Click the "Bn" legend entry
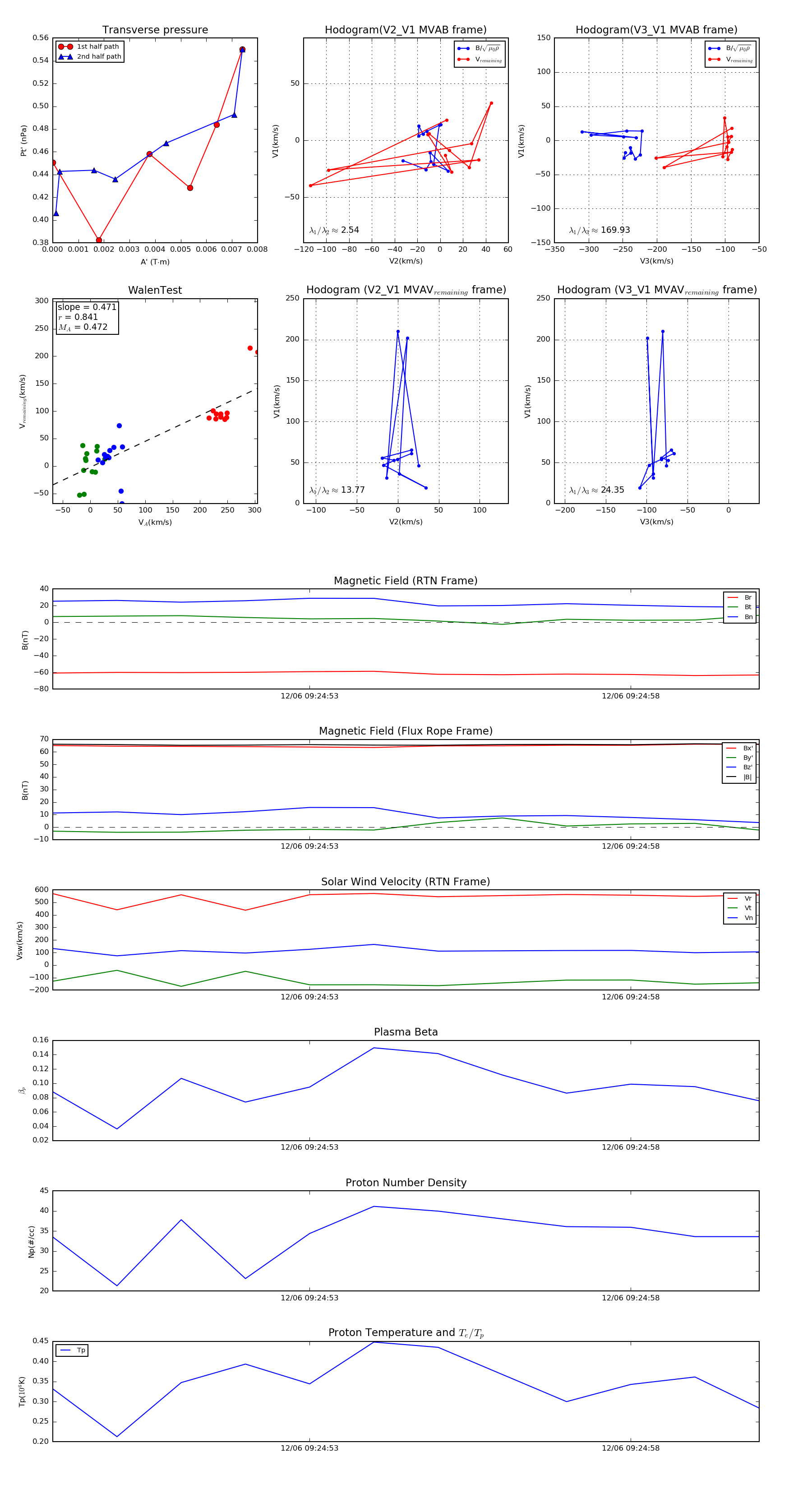 coord(739,617)
